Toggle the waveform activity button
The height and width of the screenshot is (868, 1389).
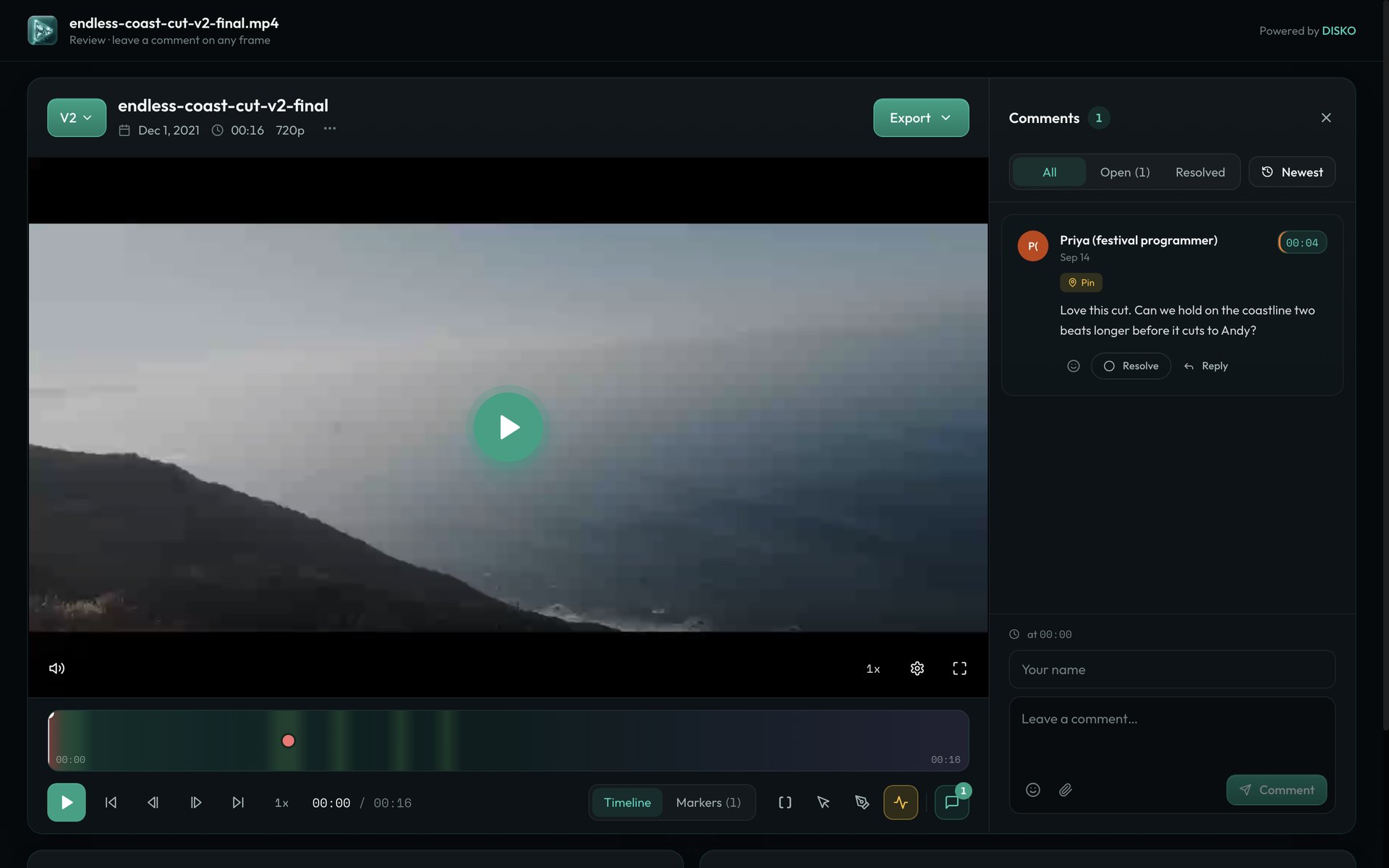coord(901,802)
